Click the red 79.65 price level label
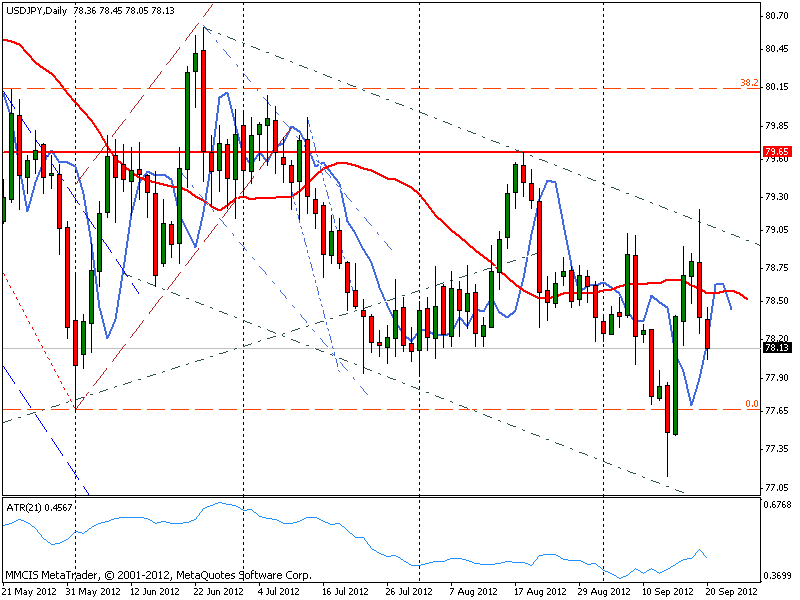The image size is (800, 600). pyautogui.click(x=777, y=152)
